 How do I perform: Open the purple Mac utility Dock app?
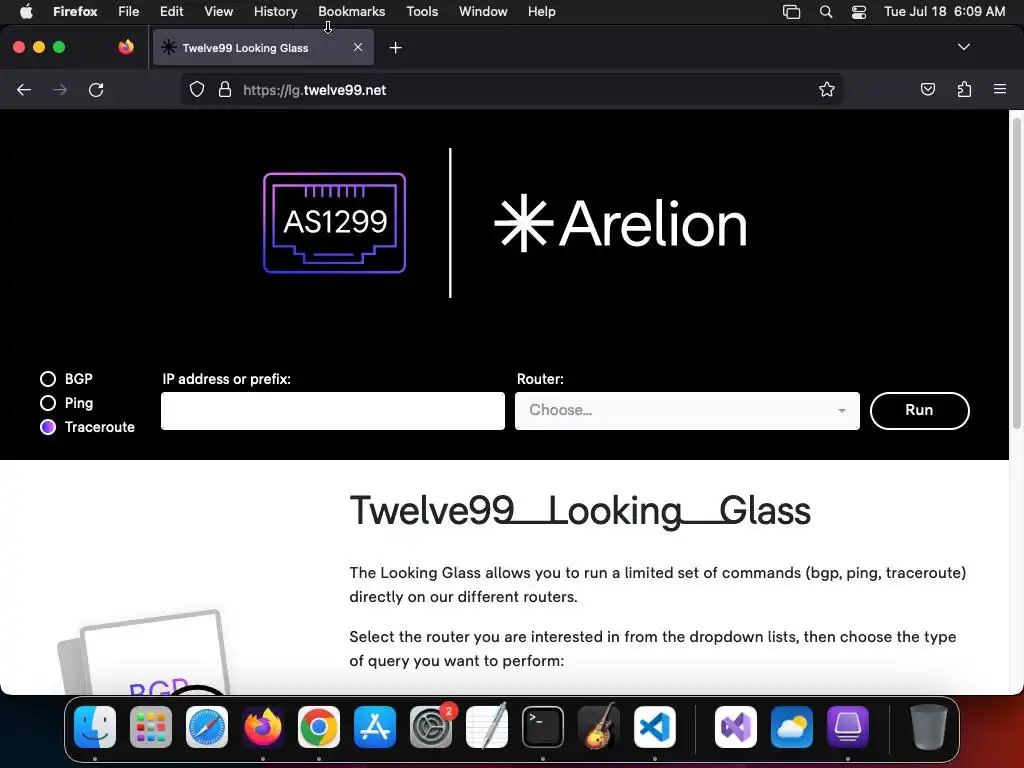click(848, 727)
